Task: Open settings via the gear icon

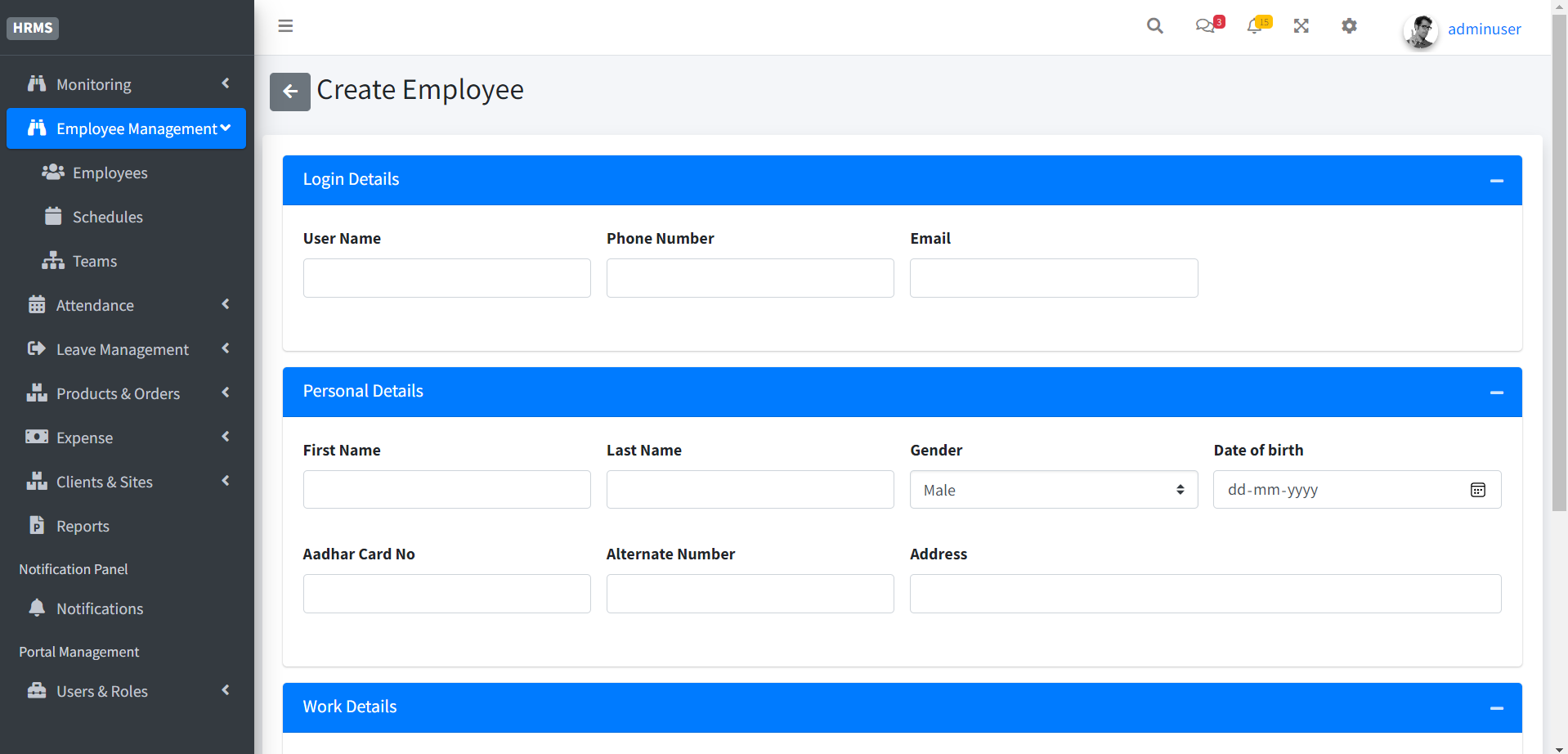Action: (1349, 25)
